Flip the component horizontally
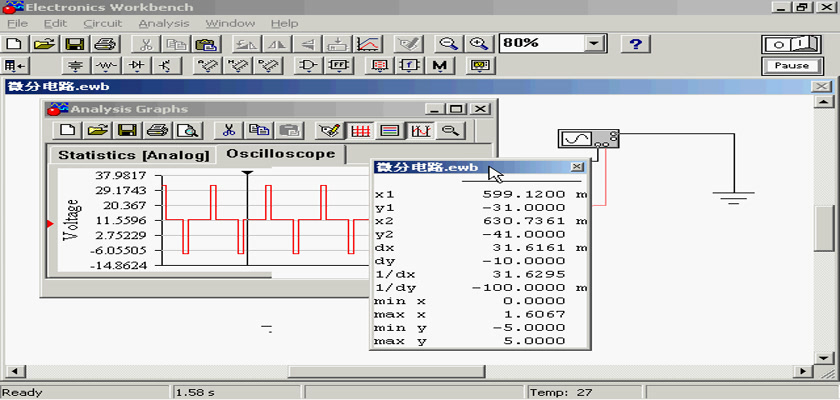The image size is (840, 400). pyautogui.click(x=277, y=43)
